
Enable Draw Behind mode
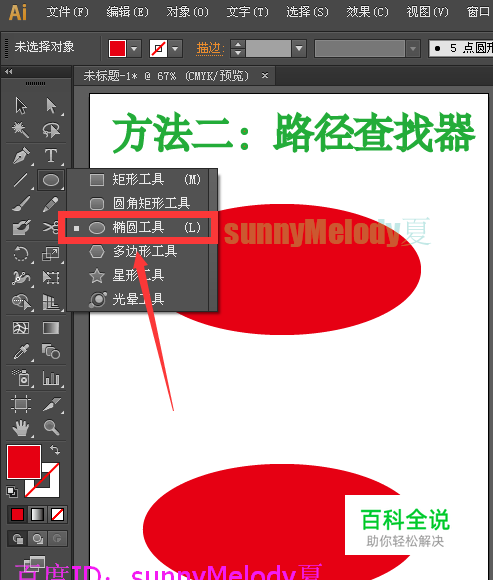(37, 539)
